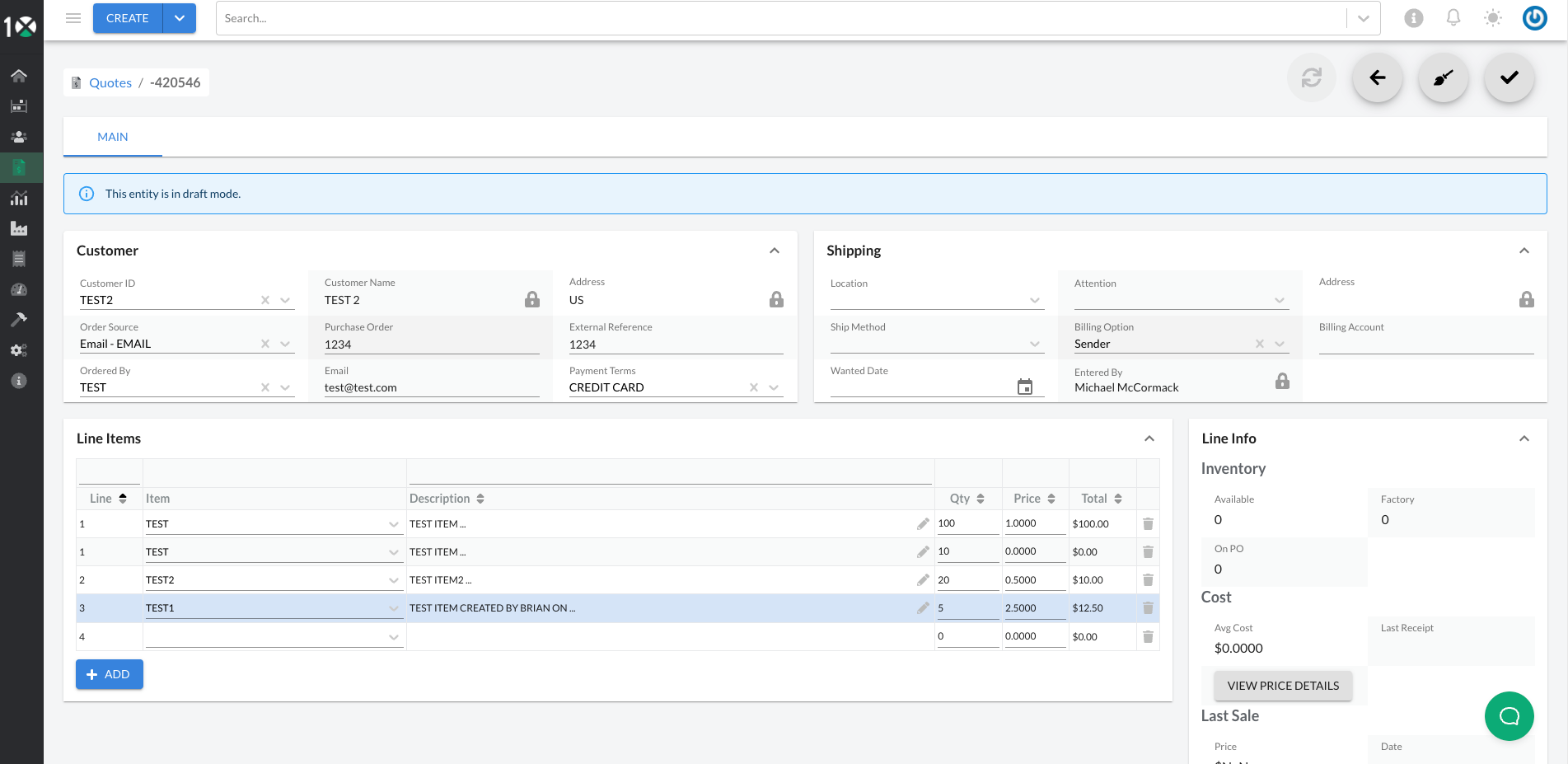
Task: Open the Wanted Date calendar picker
Action: [1024, 386]
